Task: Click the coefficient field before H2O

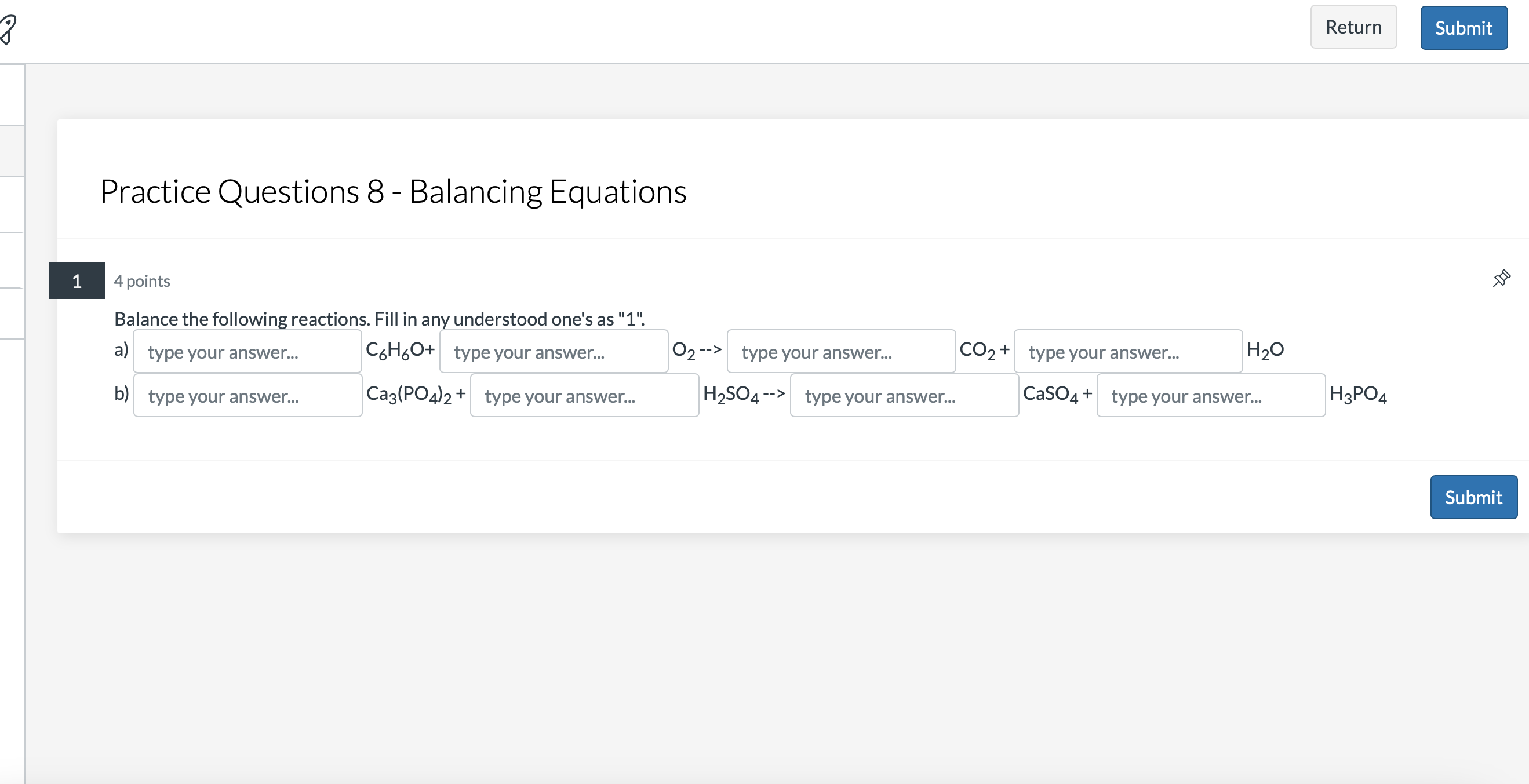Action: coord(1128,351)
